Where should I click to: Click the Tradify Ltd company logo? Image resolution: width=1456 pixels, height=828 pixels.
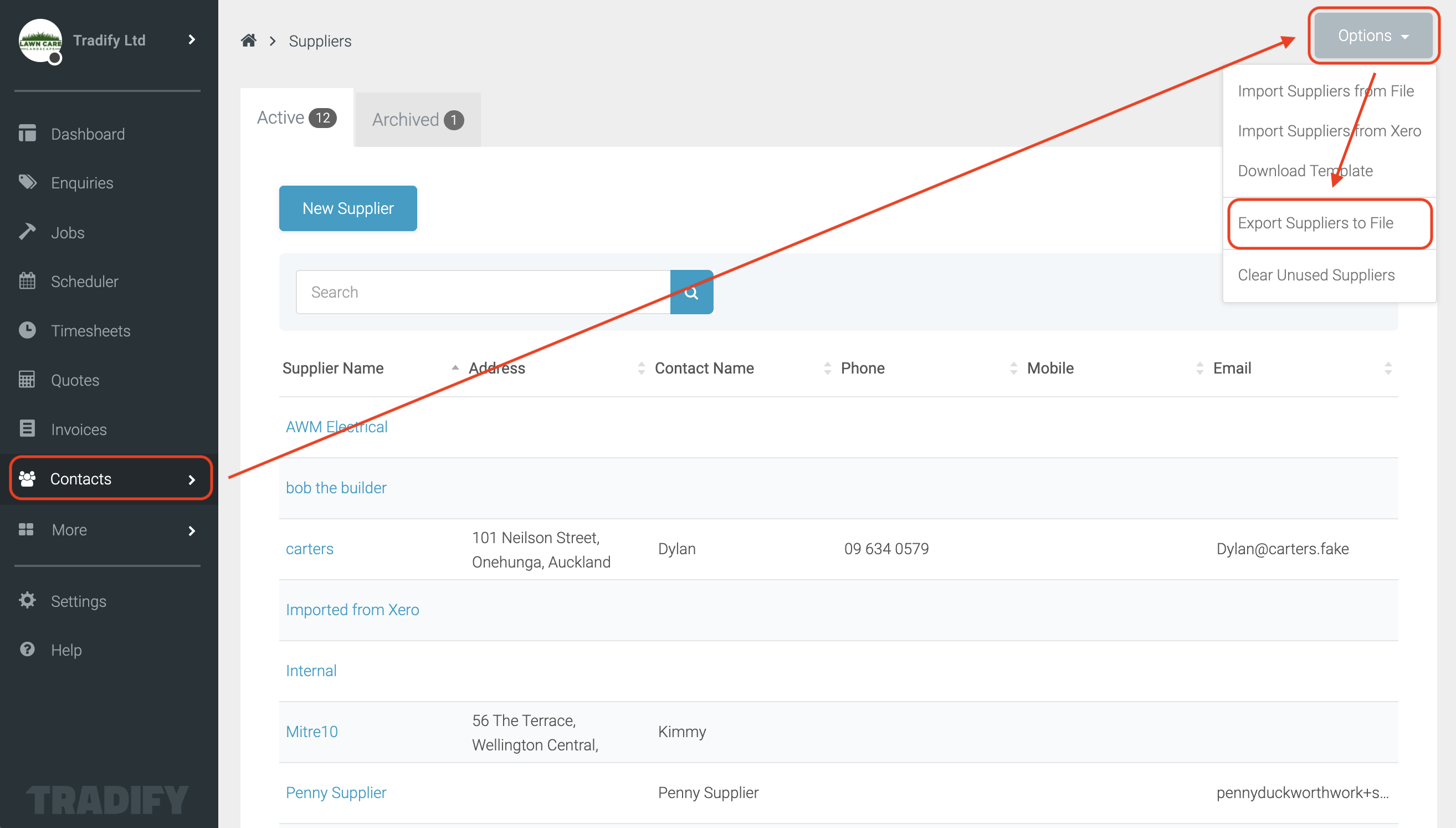coord(40,40)
